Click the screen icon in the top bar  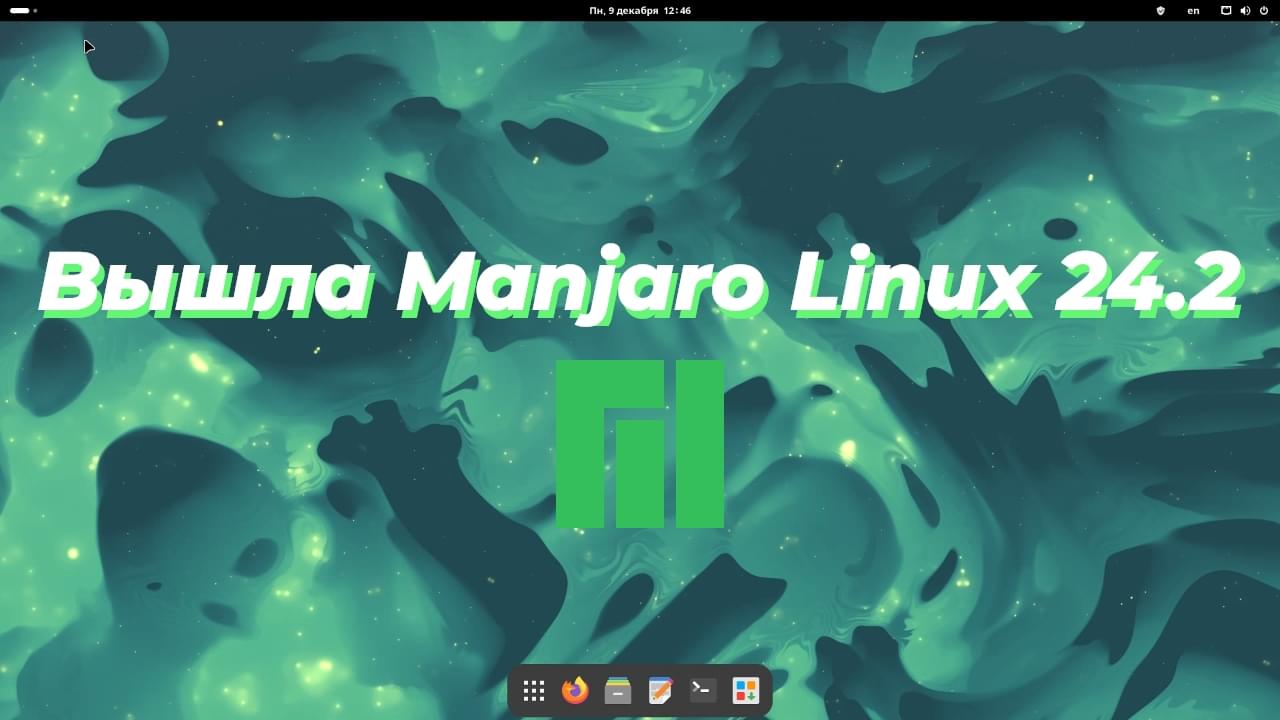tap(1226, 11)
